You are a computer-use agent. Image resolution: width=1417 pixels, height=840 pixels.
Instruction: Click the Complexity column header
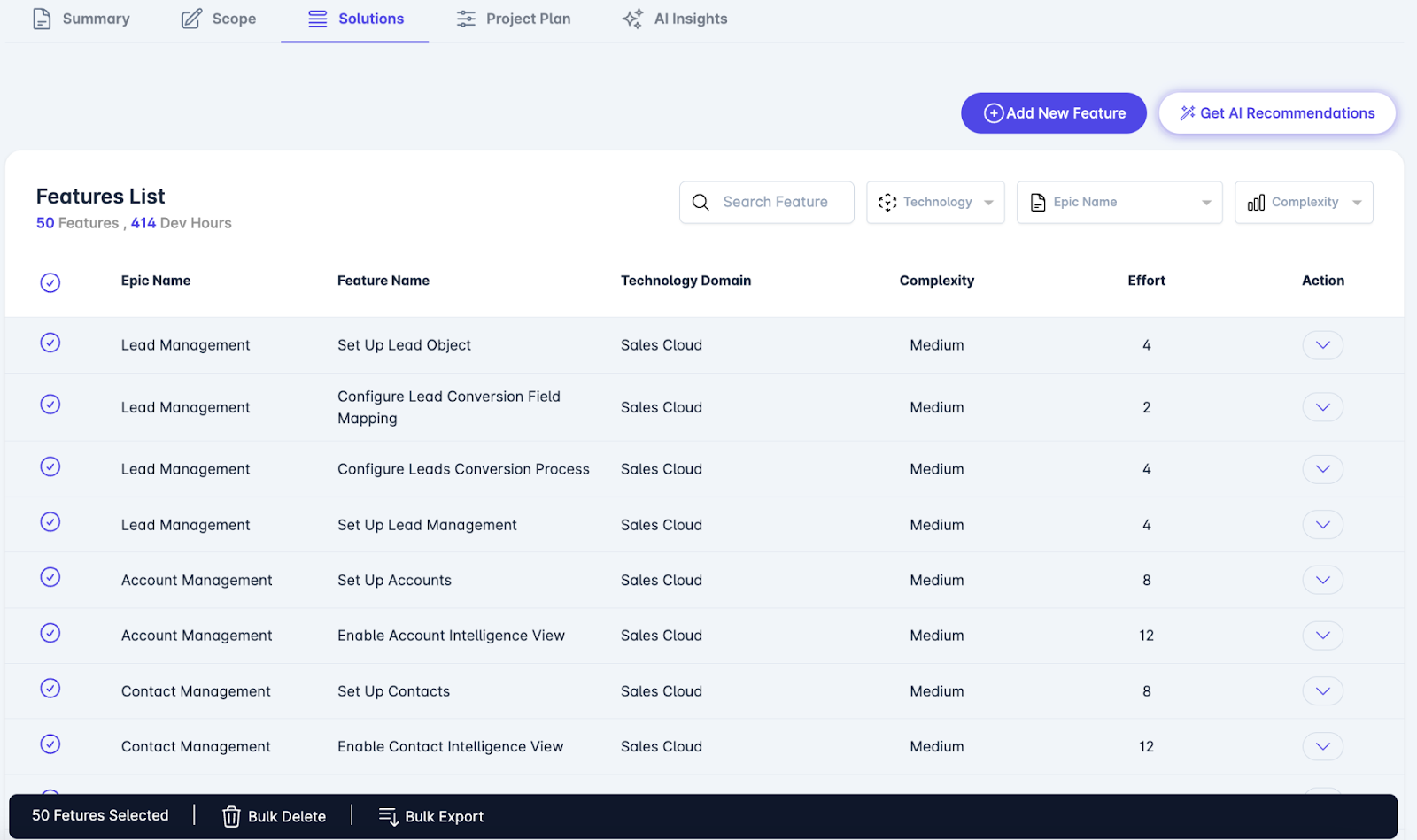(x=937, y=281)
